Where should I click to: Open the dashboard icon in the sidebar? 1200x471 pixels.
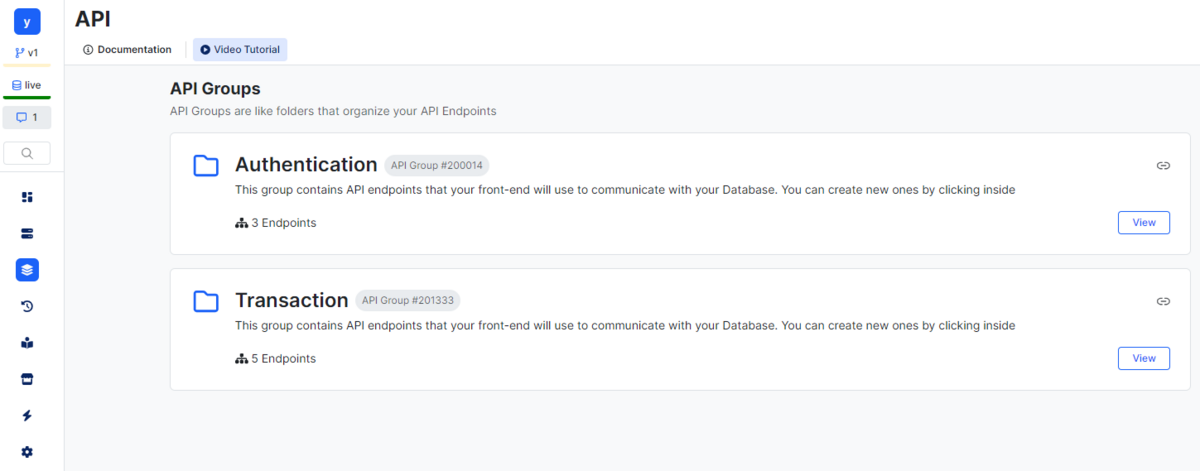(x=27, y=197)
